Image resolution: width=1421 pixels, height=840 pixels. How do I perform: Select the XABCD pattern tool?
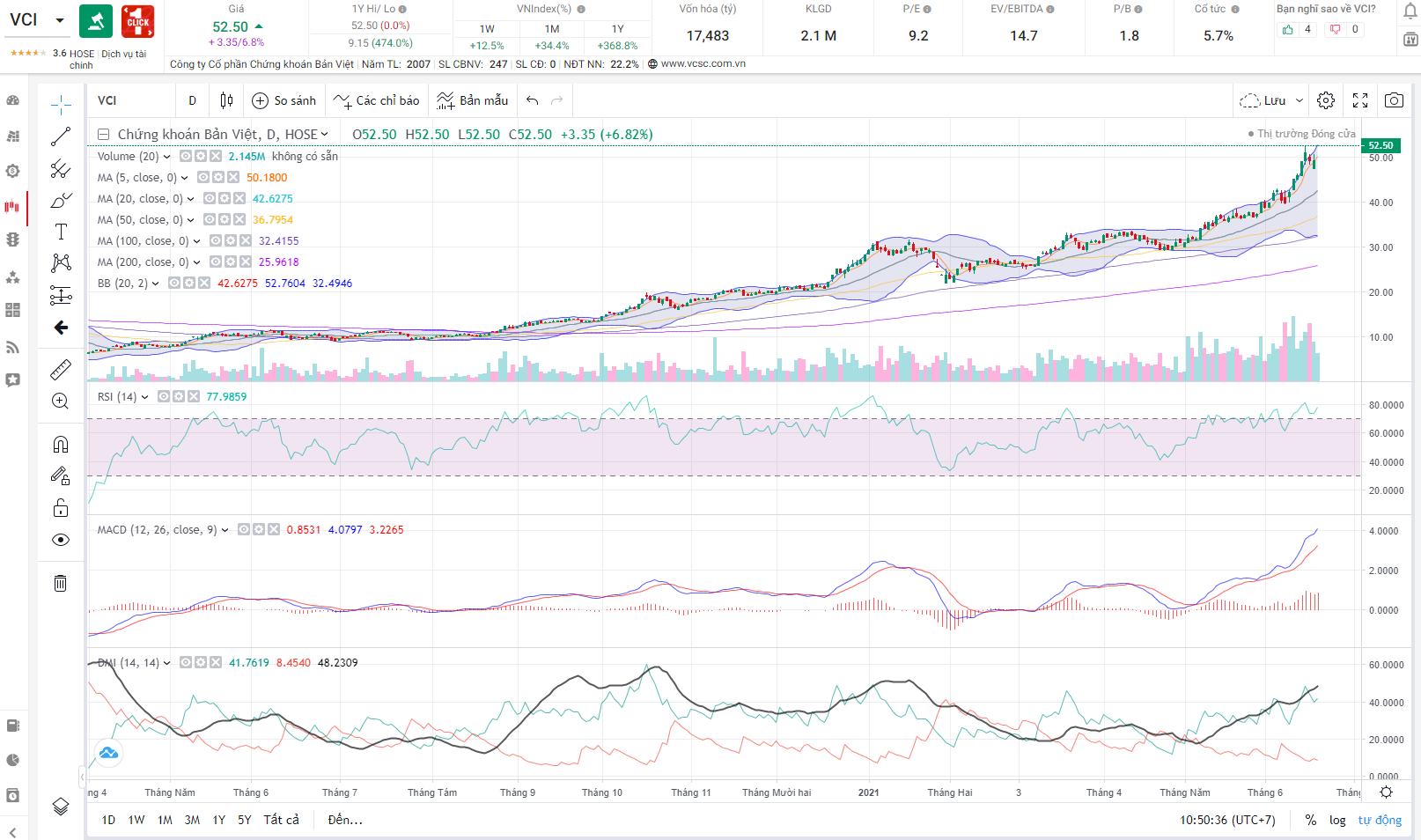[61, 262]
